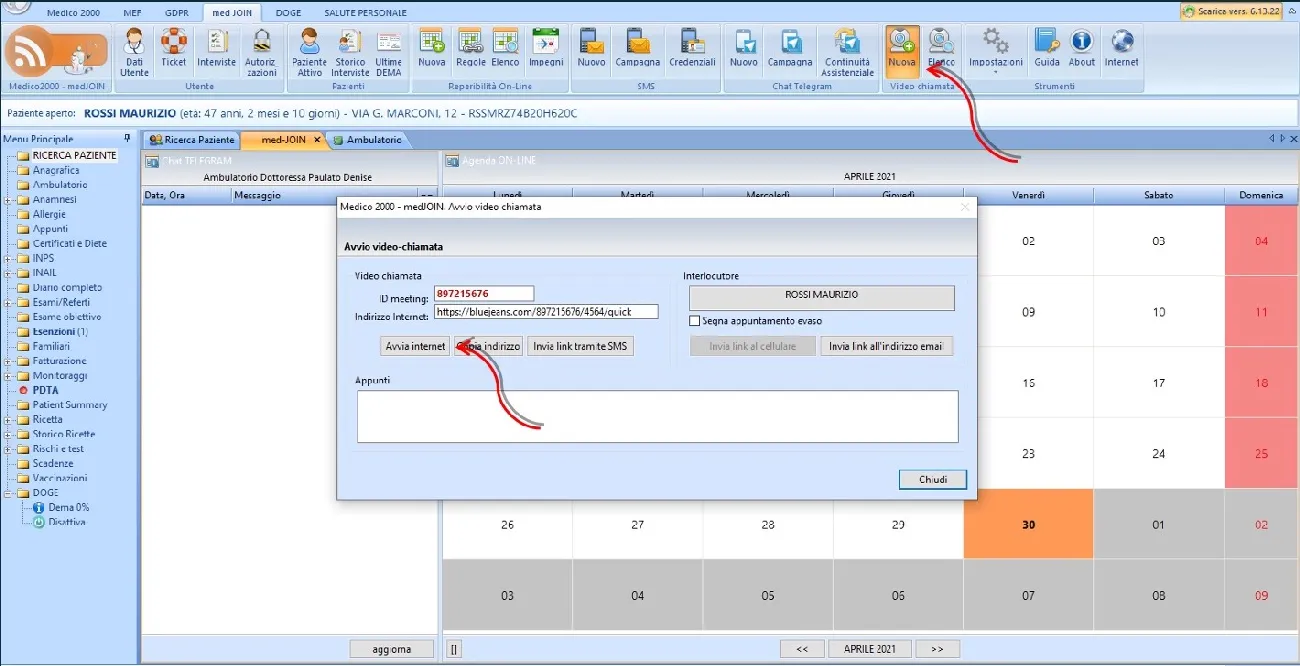Tick the Segna appuntamento evaso checkbox
Image resolution: width=1300 pixels, height=666 pixels.
click(695, 321)
